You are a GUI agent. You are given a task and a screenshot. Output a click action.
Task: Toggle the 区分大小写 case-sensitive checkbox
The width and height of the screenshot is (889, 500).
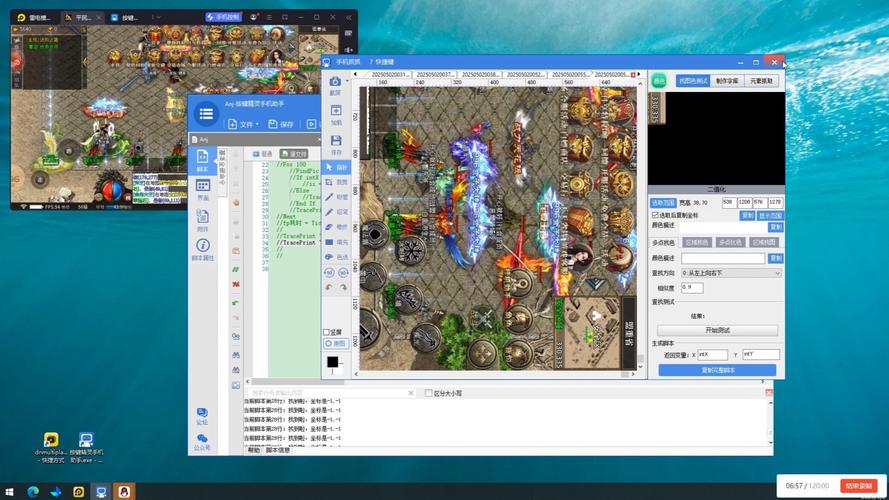tap(429, 393)
